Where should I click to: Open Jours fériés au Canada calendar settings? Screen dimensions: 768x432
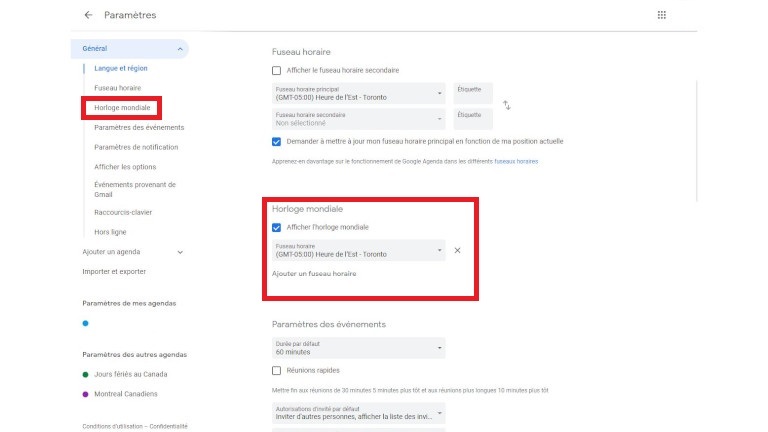click(x=131, y=374)
